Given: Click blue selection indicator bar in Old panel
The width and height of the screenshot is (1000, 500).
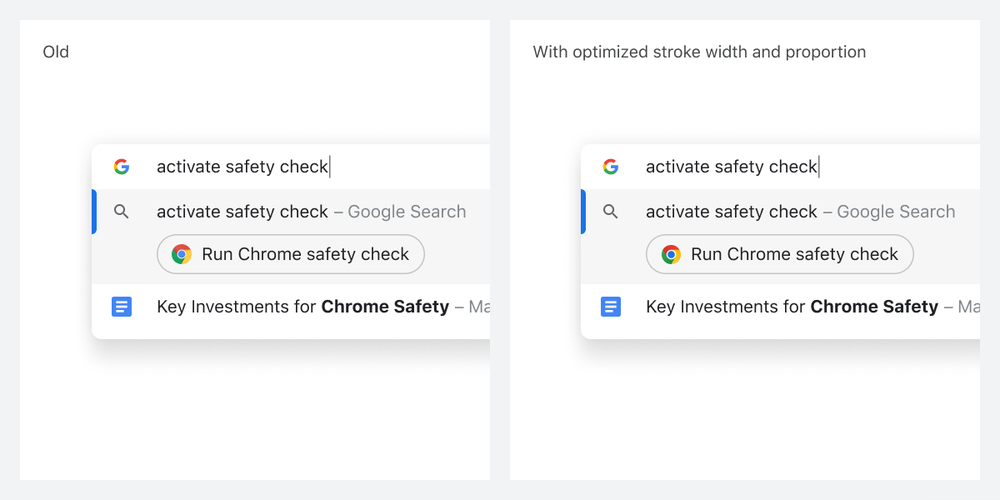Looking at the screenshot, I should tap(94, 212).
